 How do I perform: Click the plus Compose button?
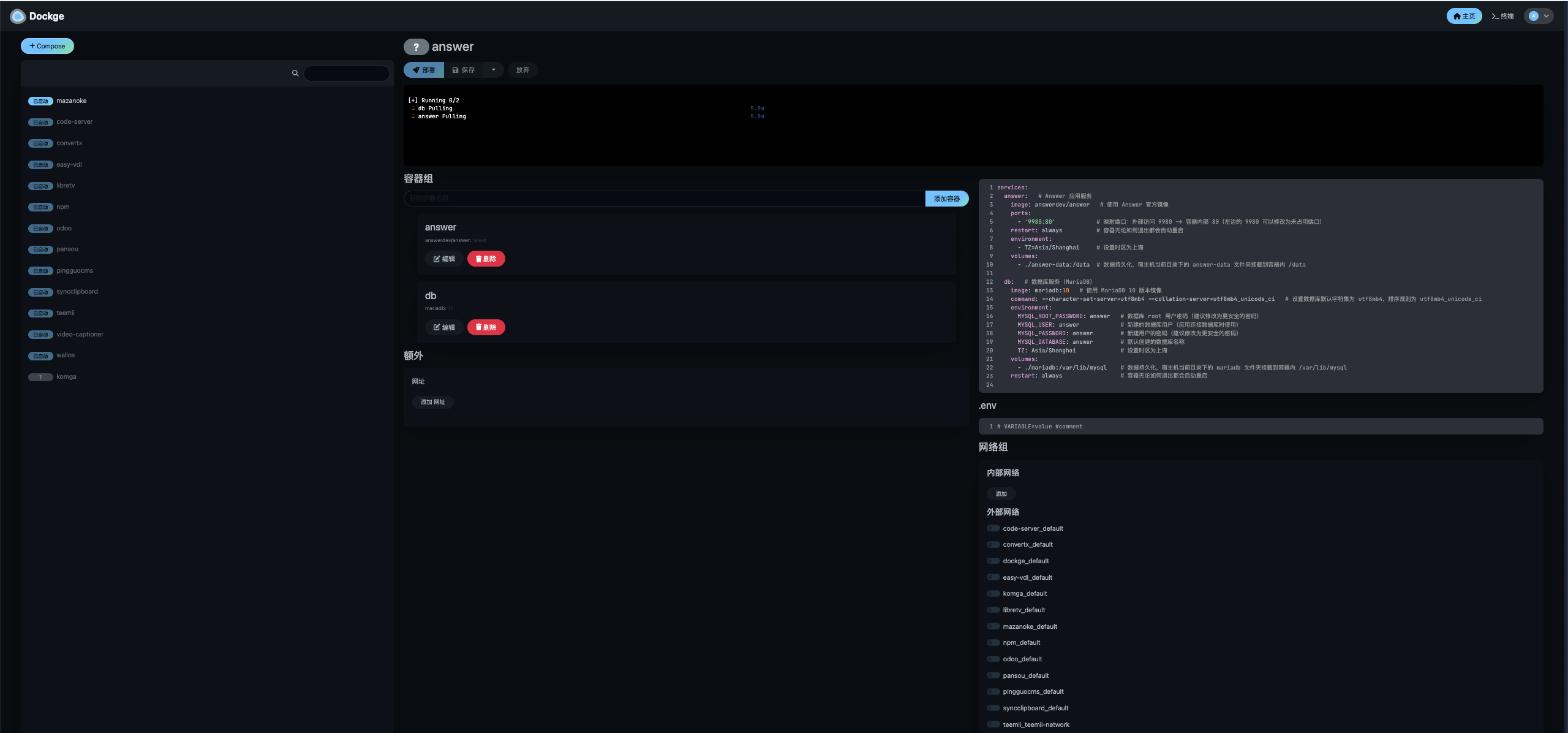47,47
